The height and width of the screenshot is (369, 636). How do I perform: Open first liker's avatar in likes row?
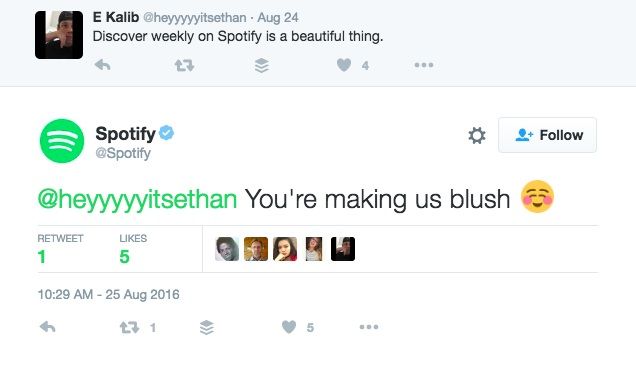[x=227, y=249]
